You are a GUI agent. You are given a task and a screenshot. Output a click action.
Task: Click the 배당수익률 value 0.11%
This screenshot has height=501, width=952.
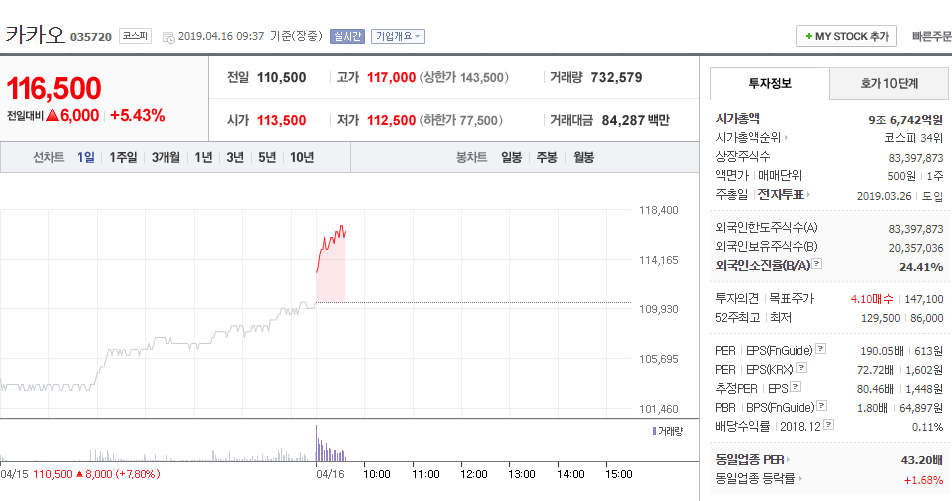coord(927,428)
